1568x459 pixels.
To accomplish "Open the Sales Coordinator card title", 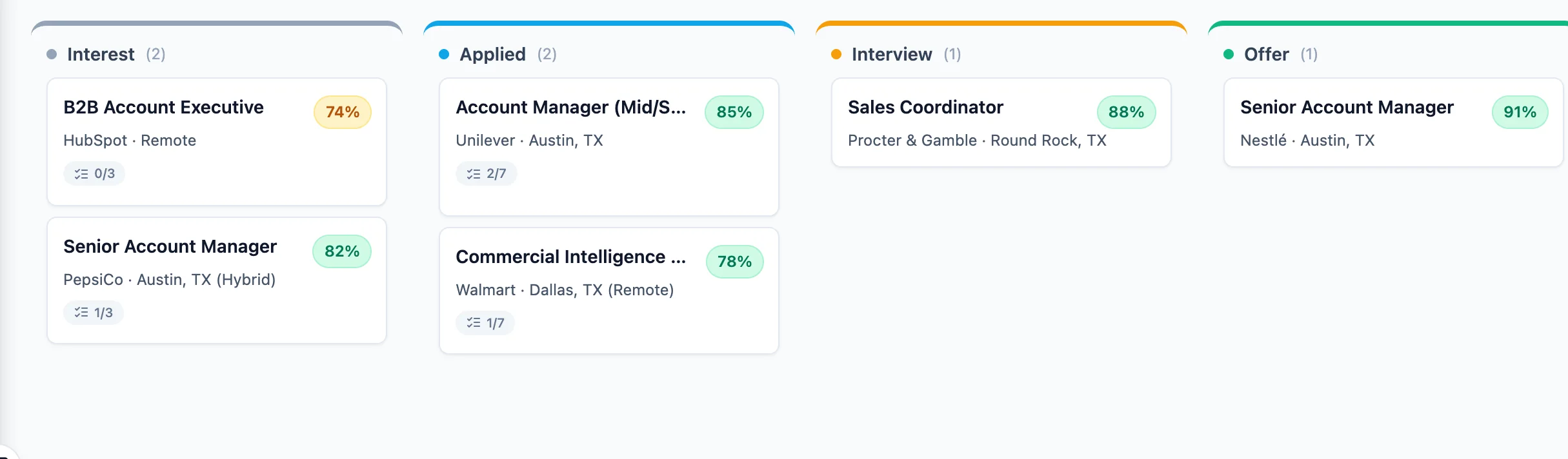I will click(x=926, y=107).
